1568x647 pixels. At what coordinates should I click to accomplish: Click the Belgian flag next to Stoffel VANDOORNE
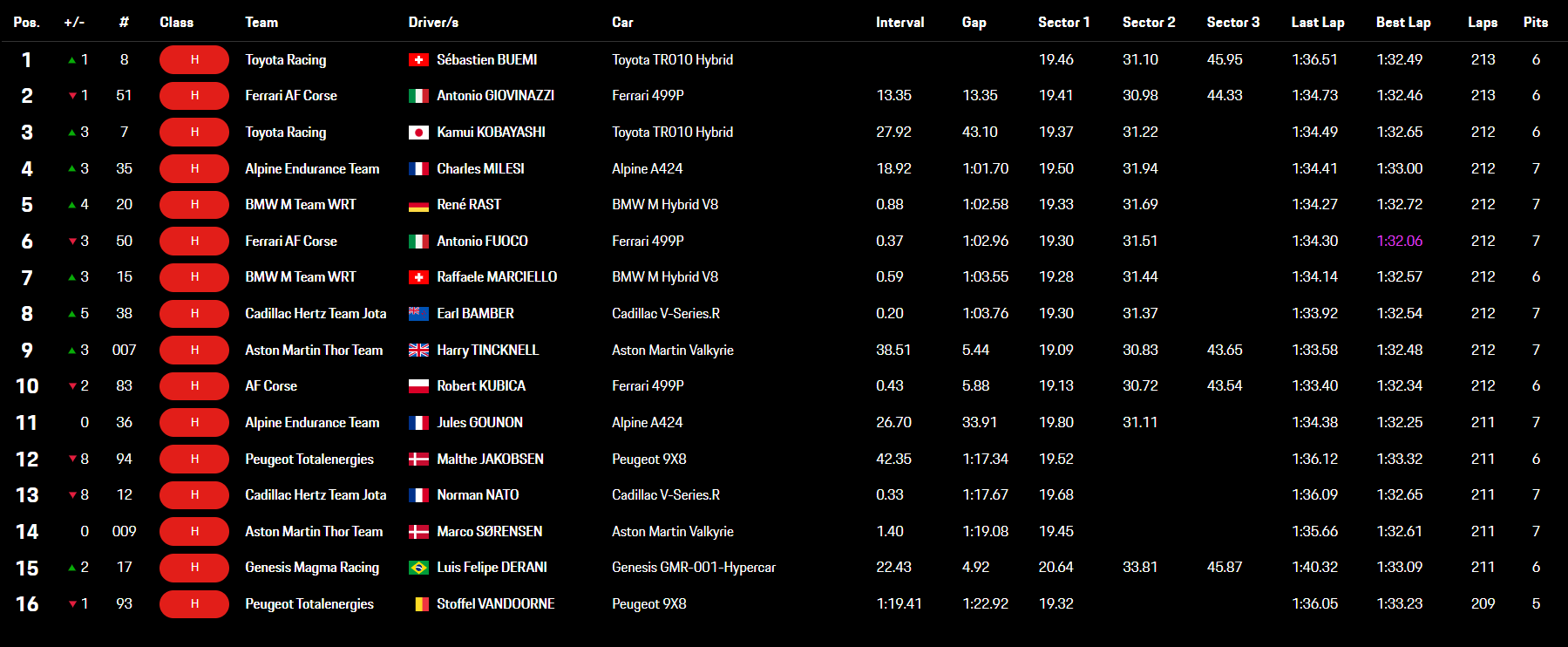pyautogui.click(x=420, y=604)
